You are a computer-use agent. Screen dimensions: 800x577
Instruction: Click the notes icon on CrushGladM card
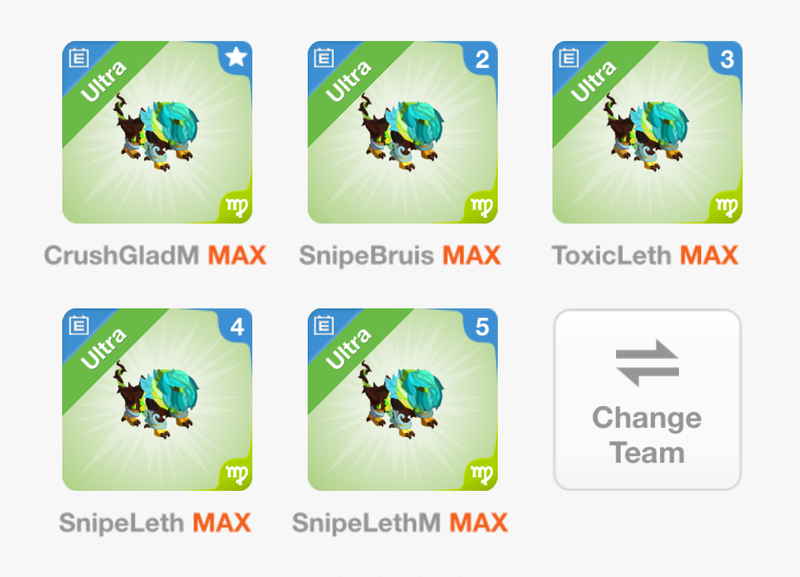(x=79, y=58)
